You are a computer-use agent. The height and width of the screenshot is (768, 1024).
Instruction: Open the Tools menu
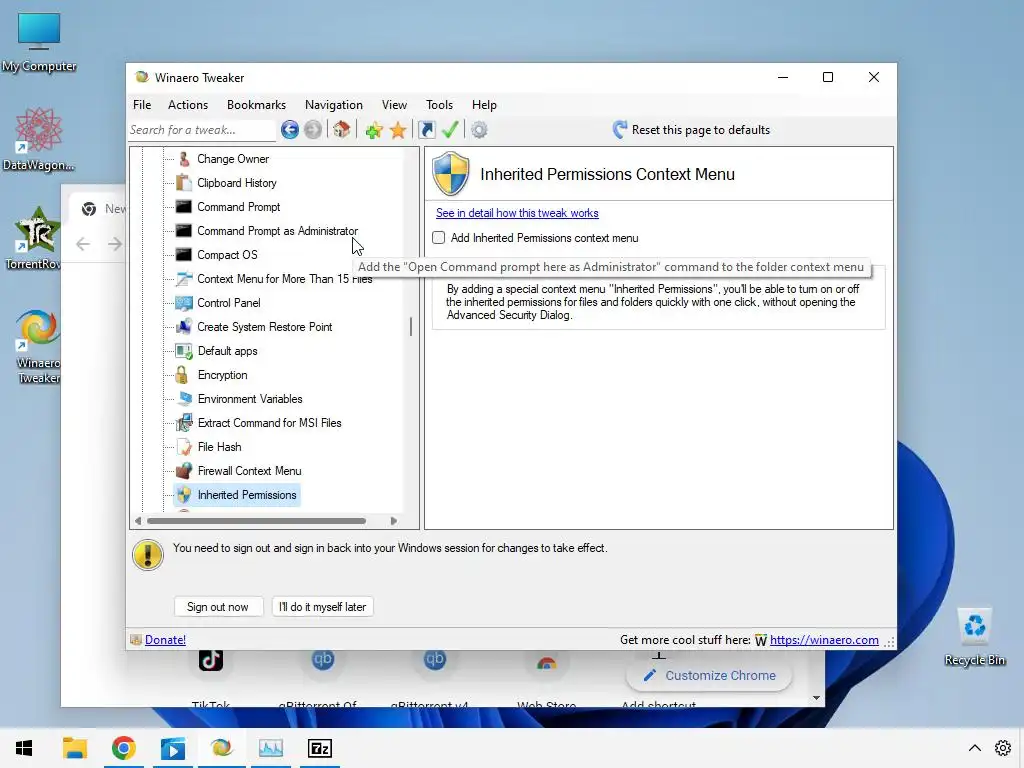(x=440, y=104)
